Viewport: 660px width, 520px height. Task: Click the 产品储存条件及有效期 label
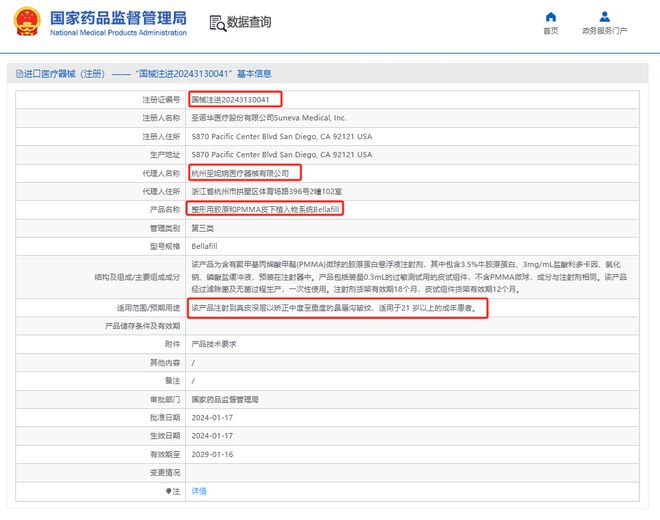tap(142, 326)
